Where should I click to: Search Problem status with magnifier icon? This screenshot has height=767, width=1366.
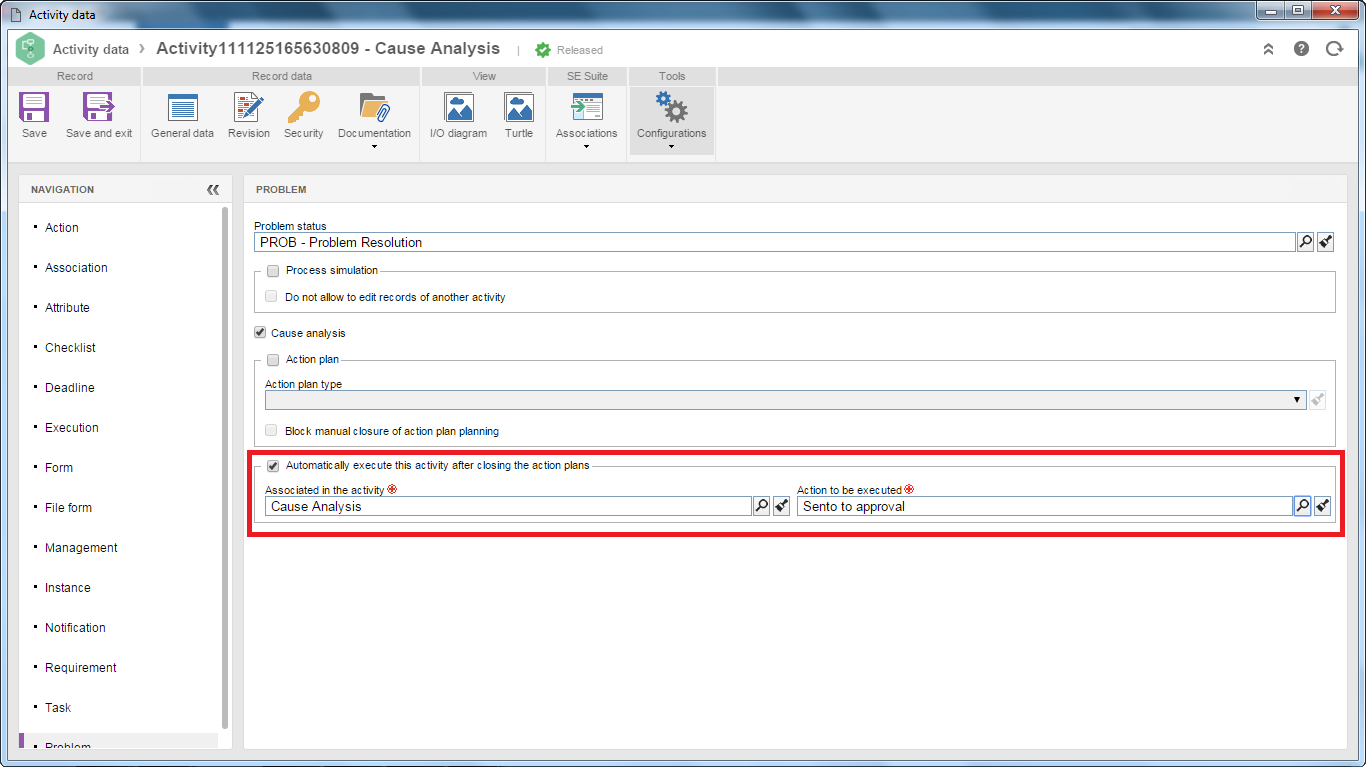[x=1305, y=242]
